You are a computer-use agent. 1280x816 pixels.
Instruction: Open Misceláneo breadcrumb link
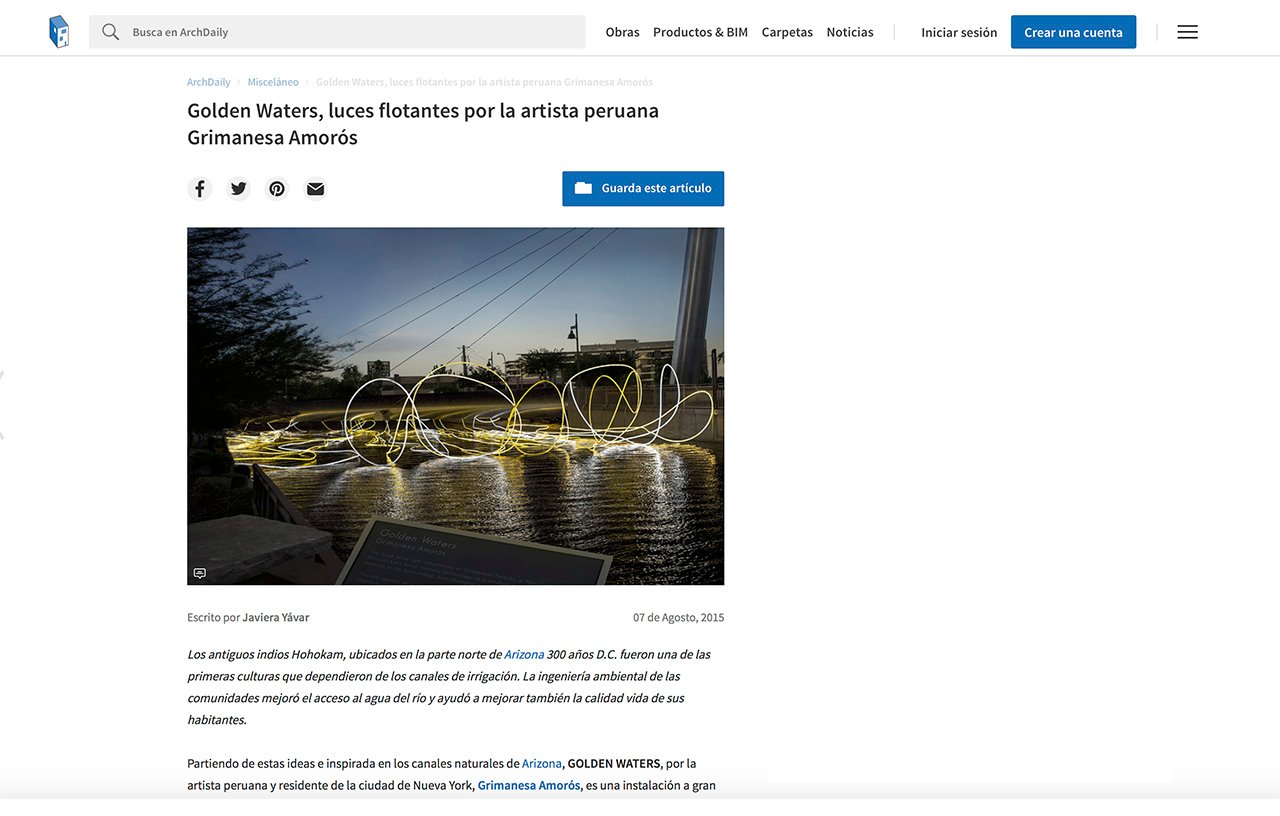point(273,82)
